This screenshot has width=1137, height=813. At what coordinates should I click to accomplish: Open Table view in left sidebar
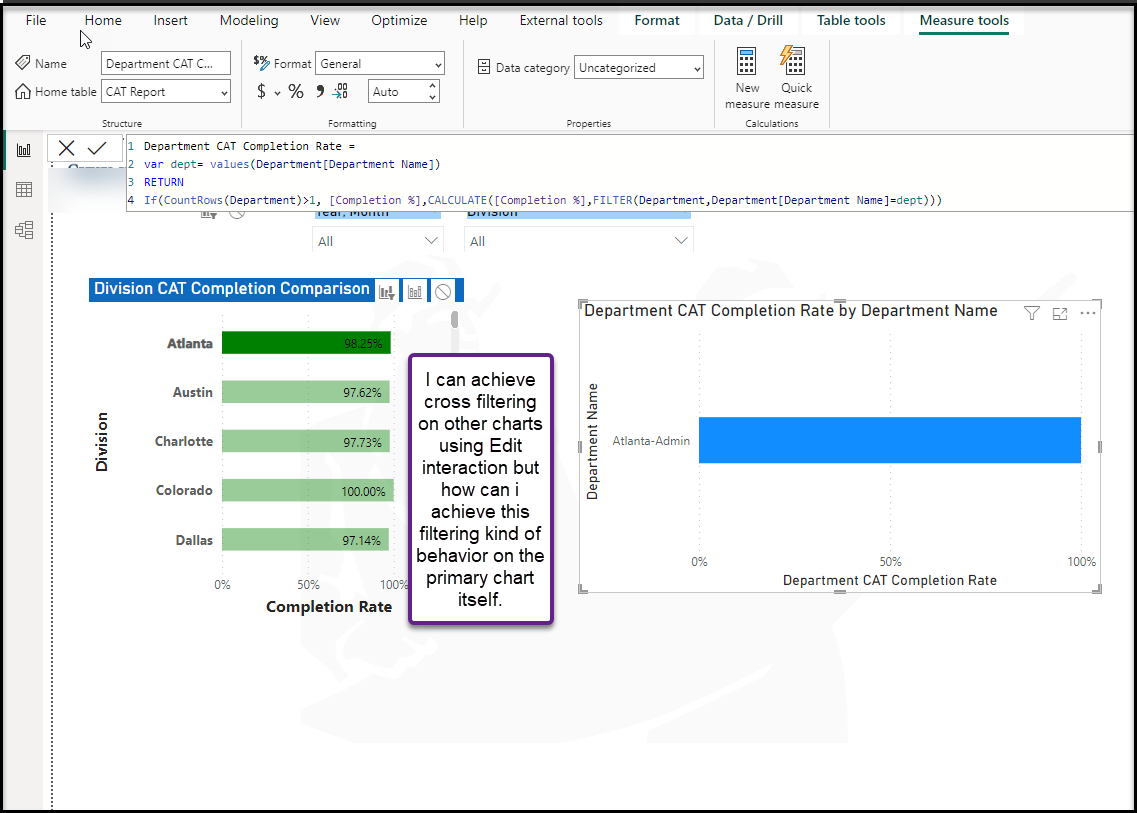[24, 190]
